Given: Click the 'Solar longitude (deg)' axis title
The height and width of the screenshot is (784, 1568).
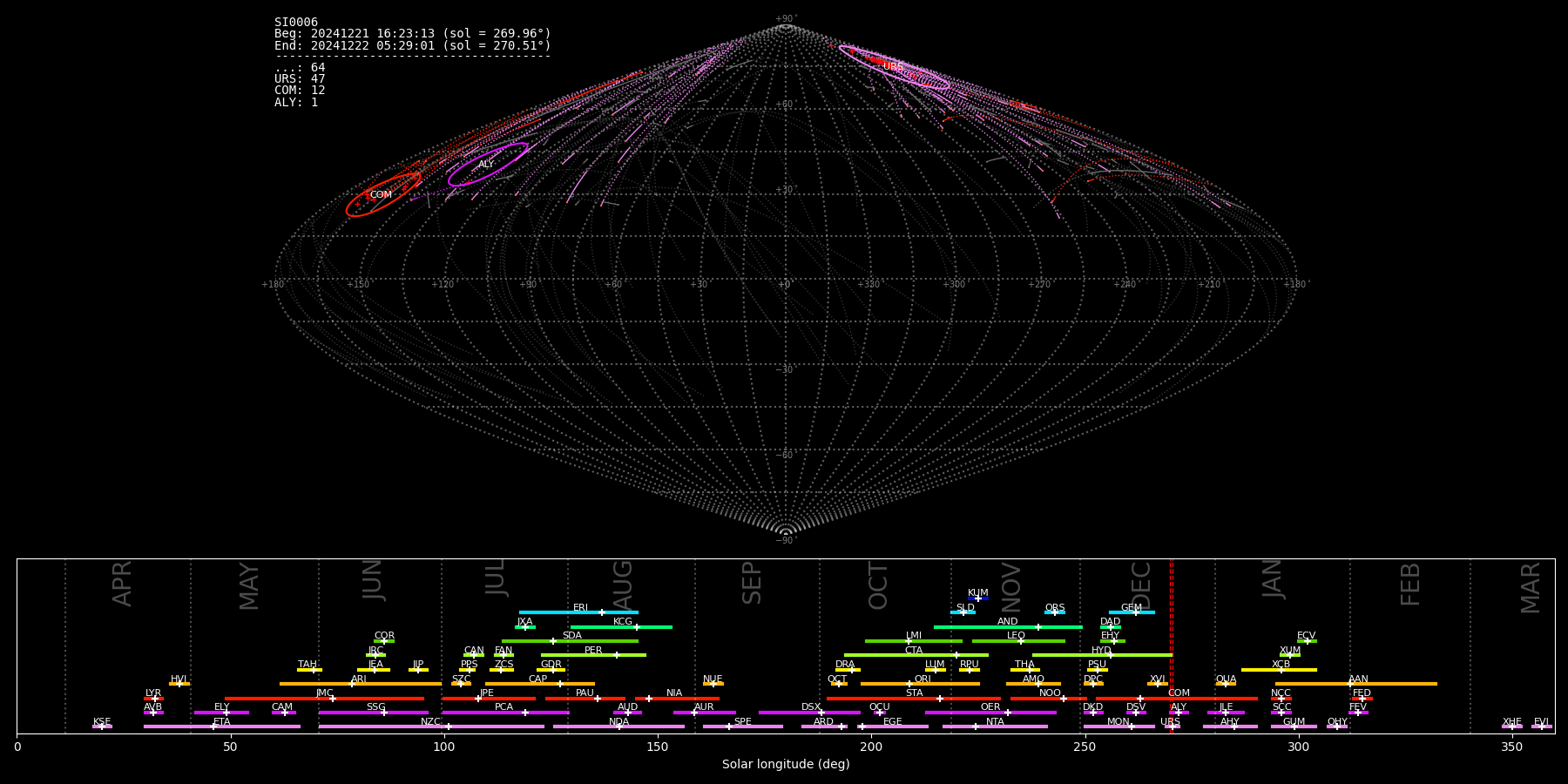Looking at the screenshot, I should pos(786,764).
